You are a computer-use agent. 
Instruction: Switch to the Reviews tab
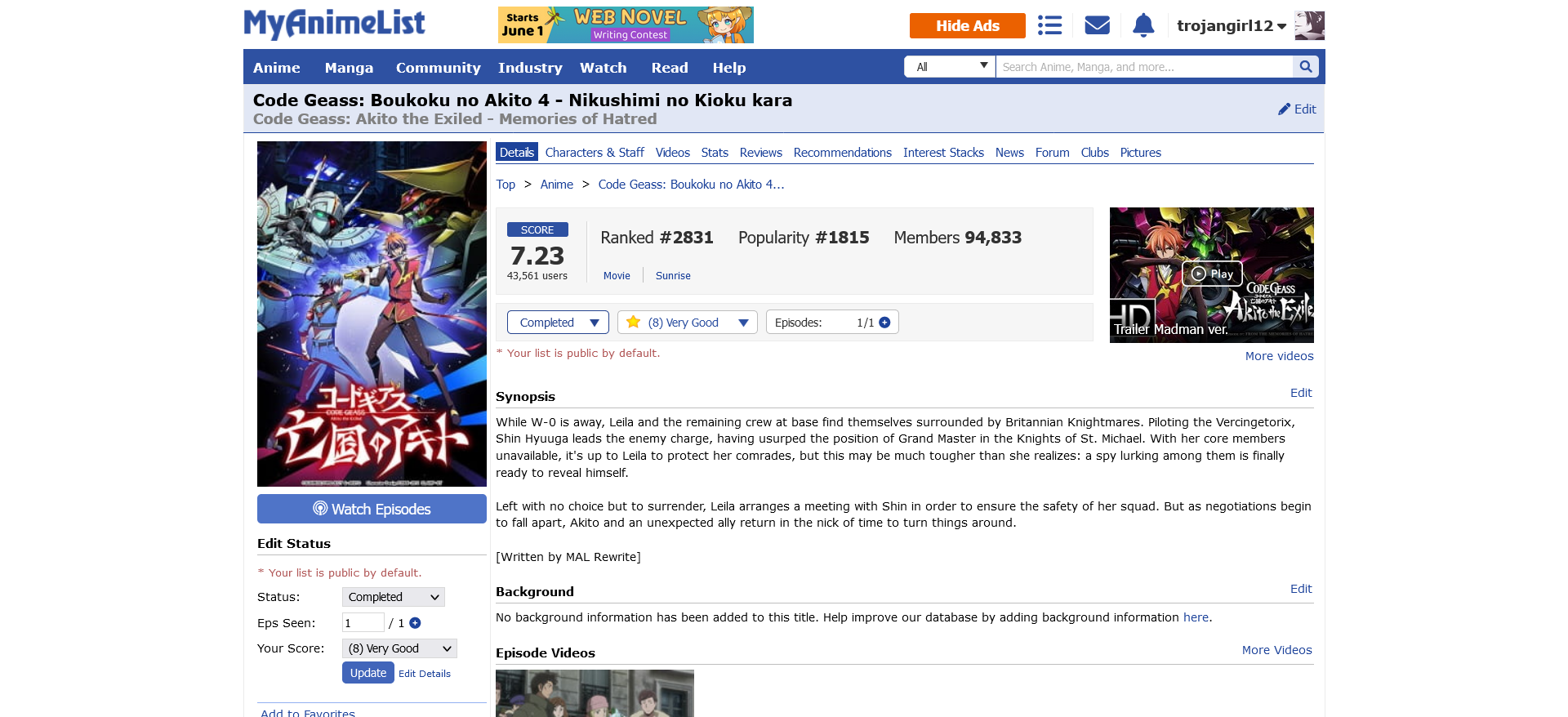tap(760, 153)
